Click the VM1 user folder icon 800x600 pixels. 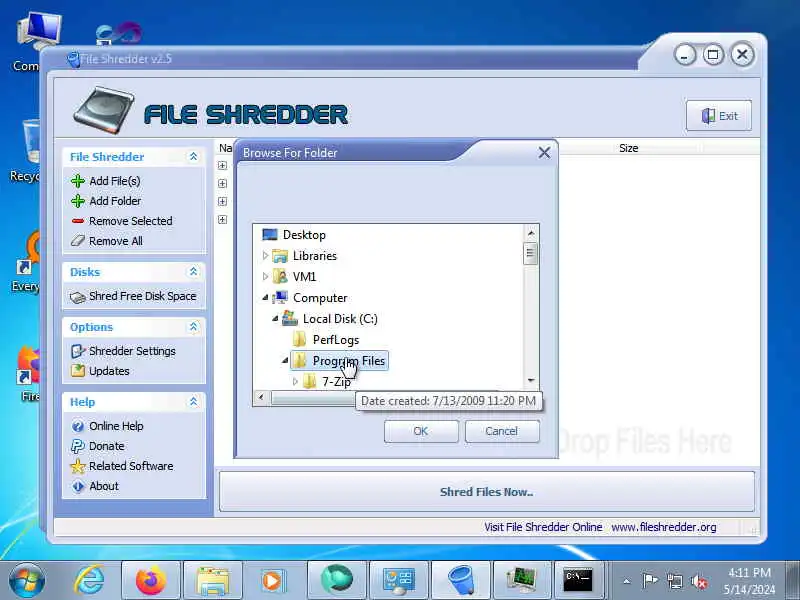click(280, 277)
